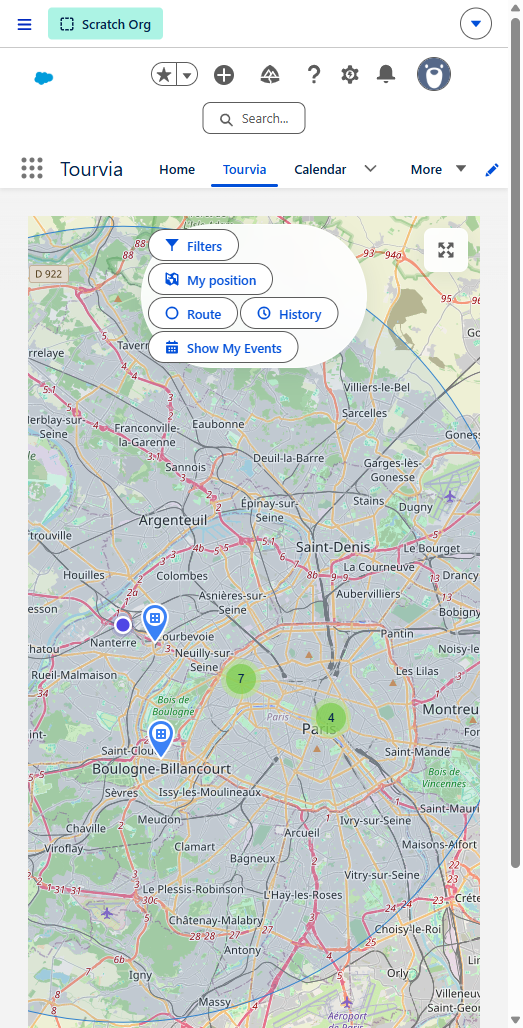
Task: Expand the favorites list dropdown arrow
Action: pos(187,75)
